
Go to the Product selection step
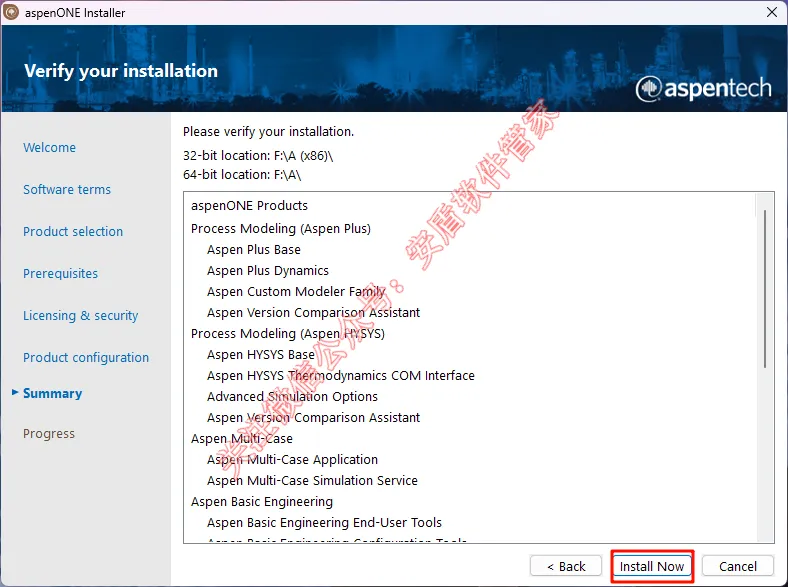point(73,231)
